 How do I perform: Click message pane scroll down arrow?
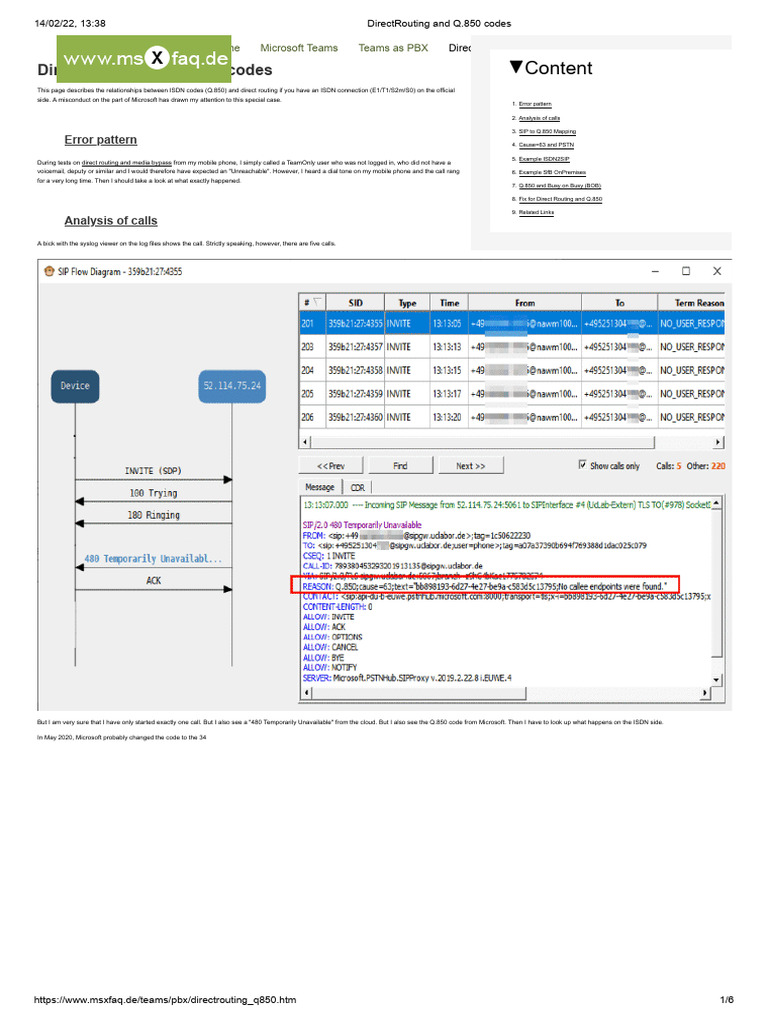[716, 680]
